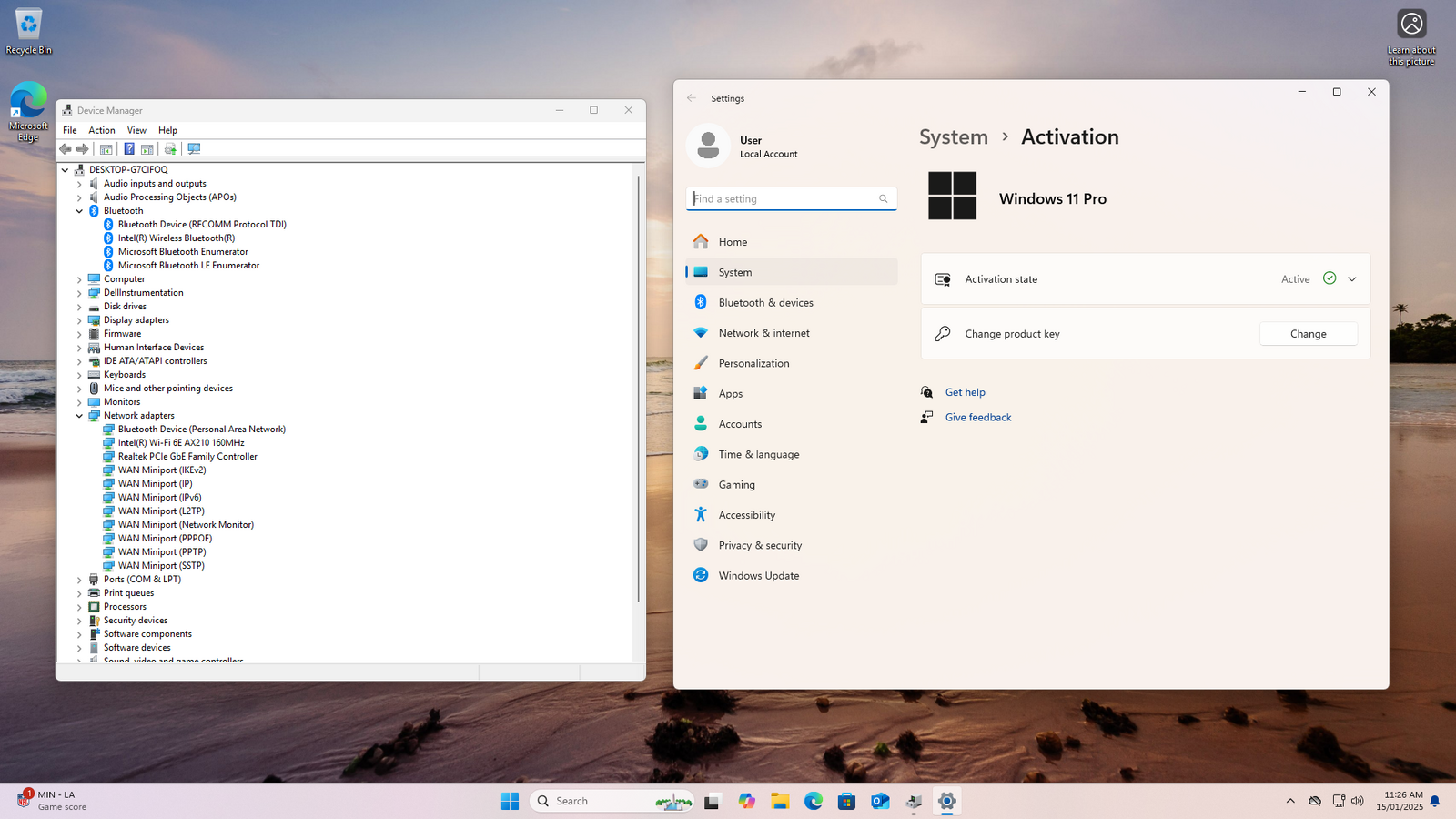Open the Windows Start button
The width and height of the screenshot is (1456, 819).
point(510,801)
